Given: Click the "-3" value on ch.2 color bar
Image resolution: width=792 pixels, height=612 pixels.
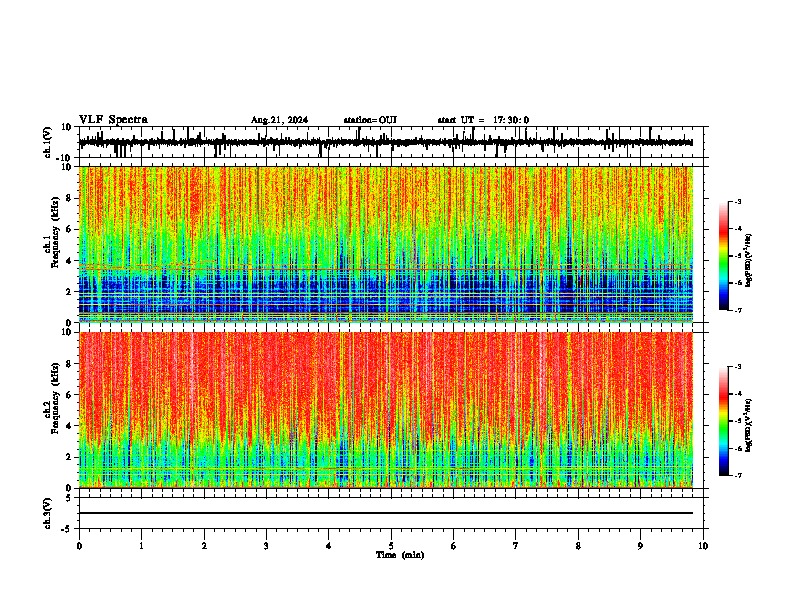Looking at the screenshot, I should pyautogui.click(x=738, y=367).
